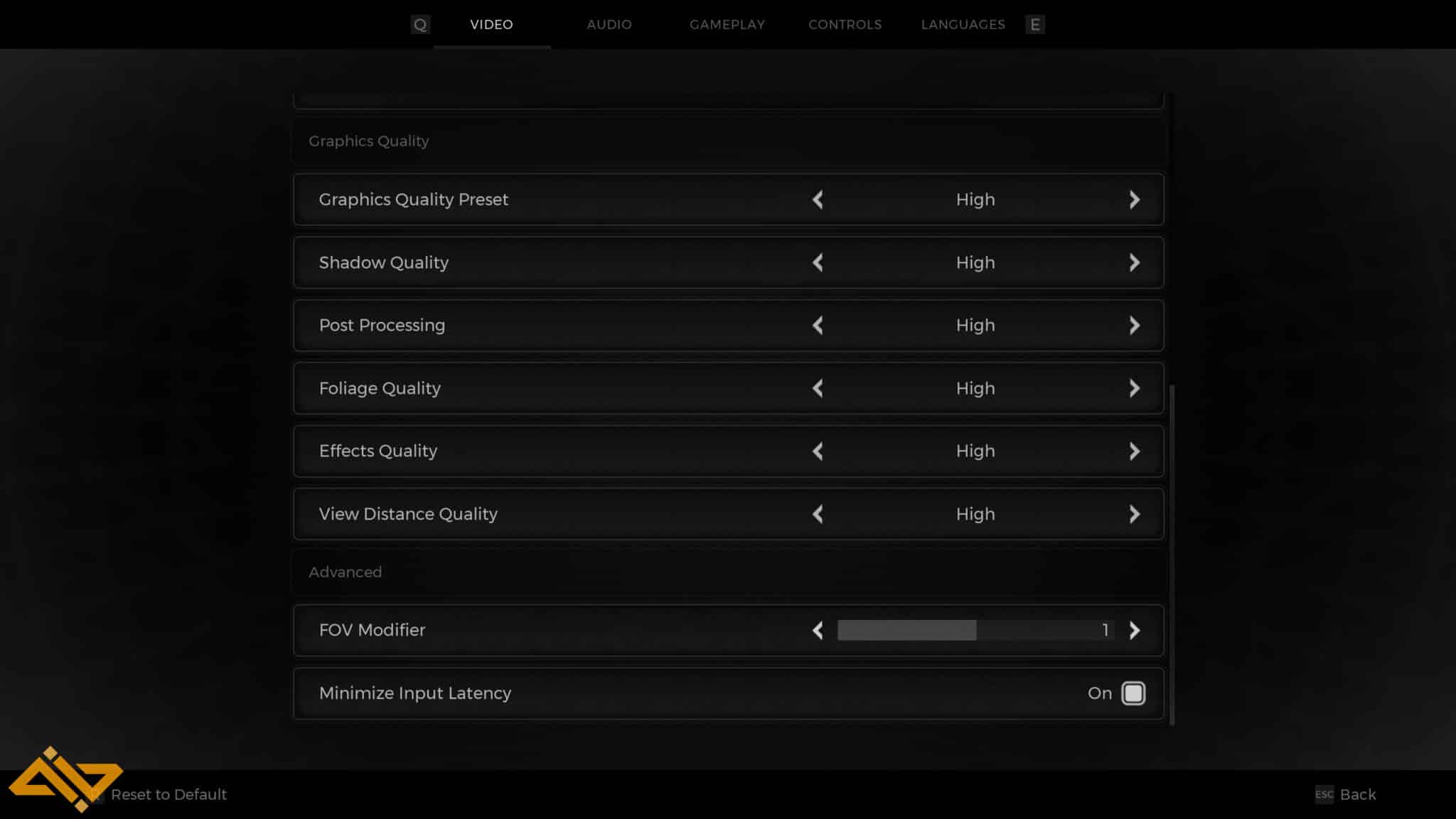Select the Effects Quality row label
Screen dimensions: 1456x819
pyautogui.click(x=378, y=451)
